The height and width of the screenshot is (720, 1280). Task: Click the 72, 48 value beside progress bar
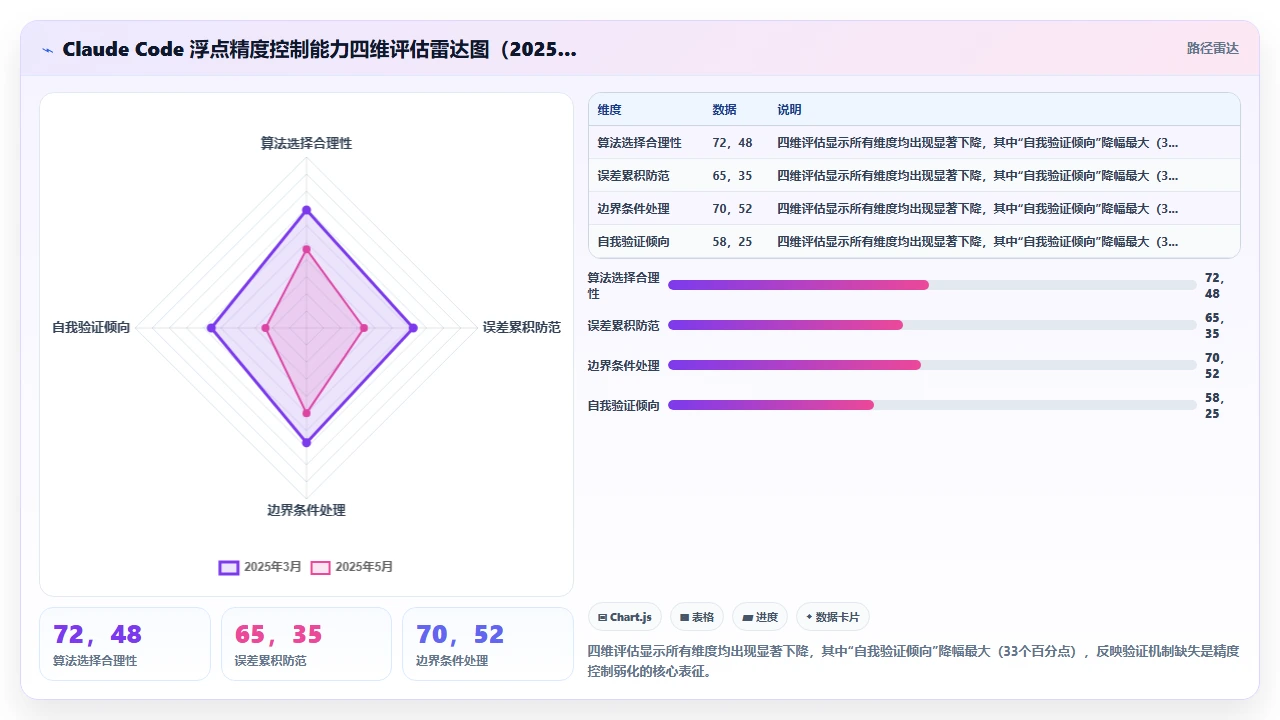(1215, 286)
